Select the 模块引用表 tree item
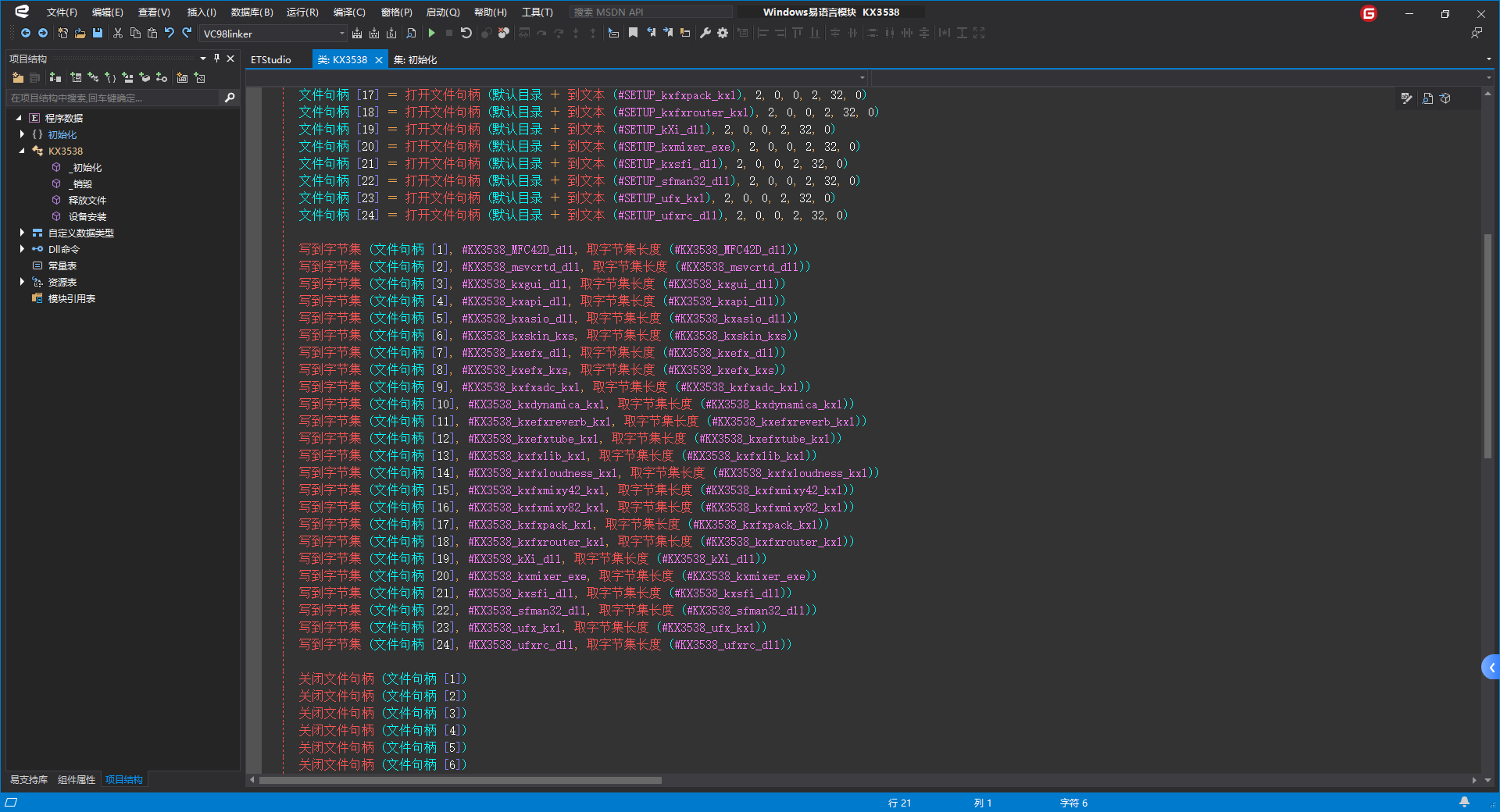The width and height of the screenshot is (1500, 812). tap(72, 299)
